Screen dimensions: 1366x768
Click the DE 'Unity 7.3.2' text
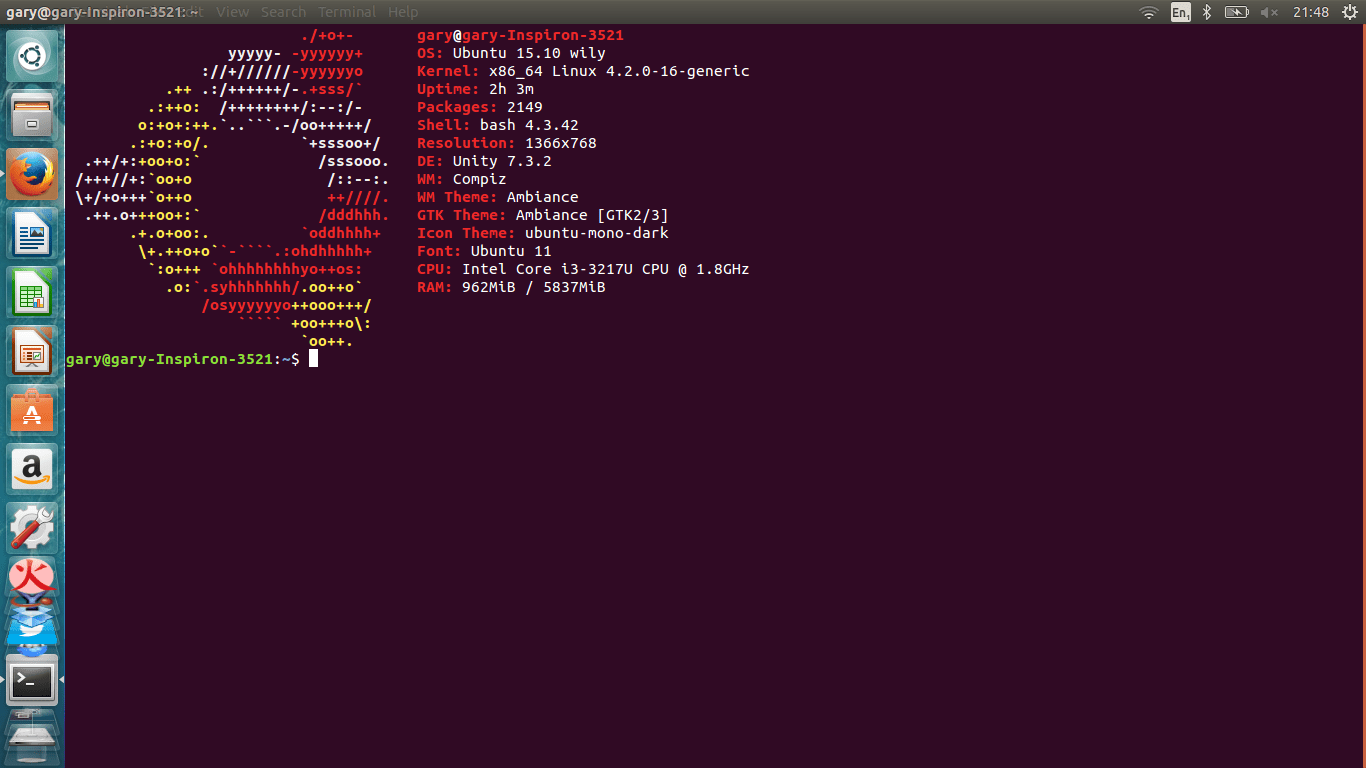[502, 161]
